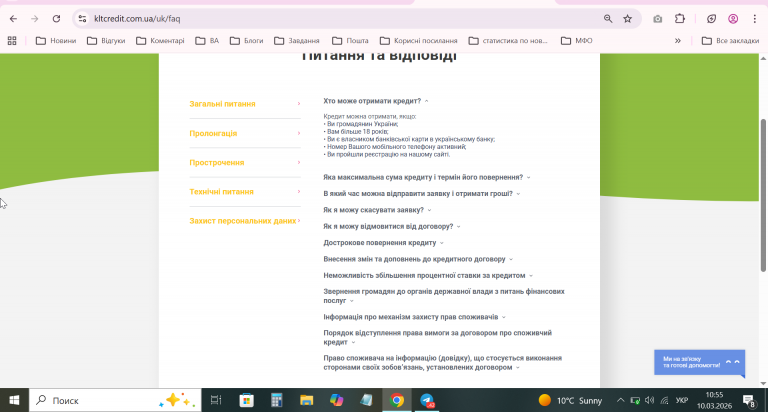Image resolution: width=768 pixels, height=412 pixels.
Task: Expand Звернення громадян до органів державної влади
Action: [x=444, y=296]
